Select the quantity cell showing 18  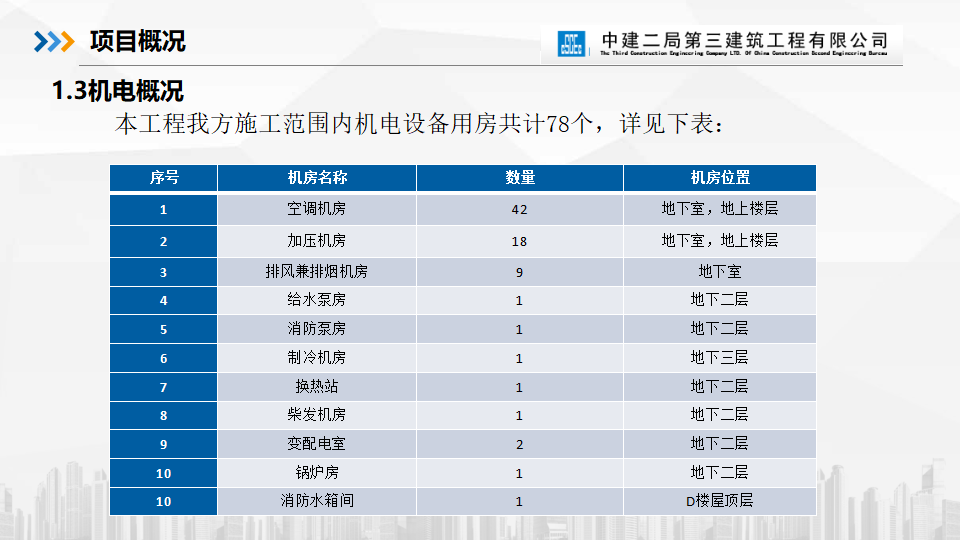519,241
